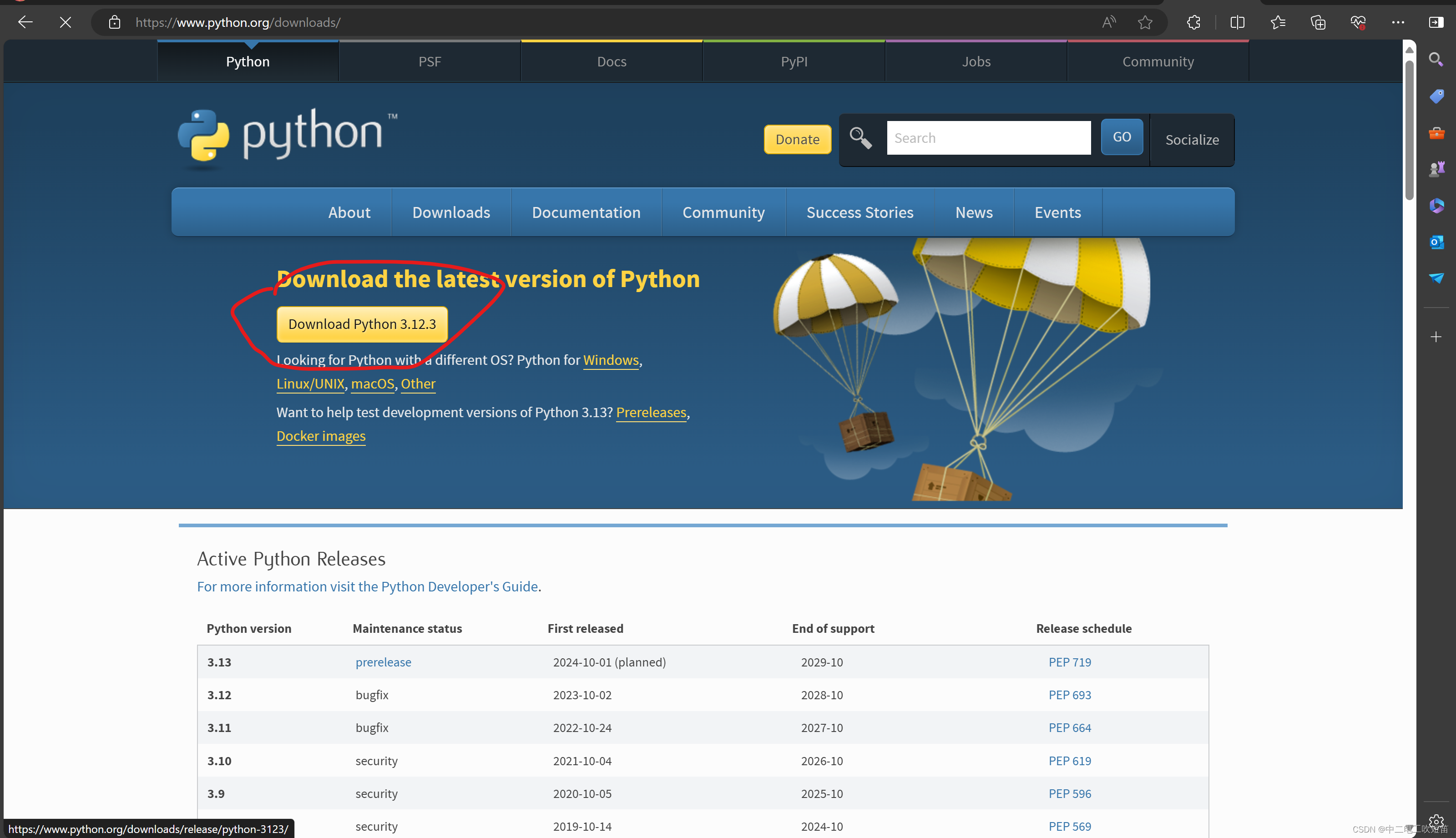Click the read aloud icon
Image resolution: width=1456 pixels, height=838 pixels.
1108,22
